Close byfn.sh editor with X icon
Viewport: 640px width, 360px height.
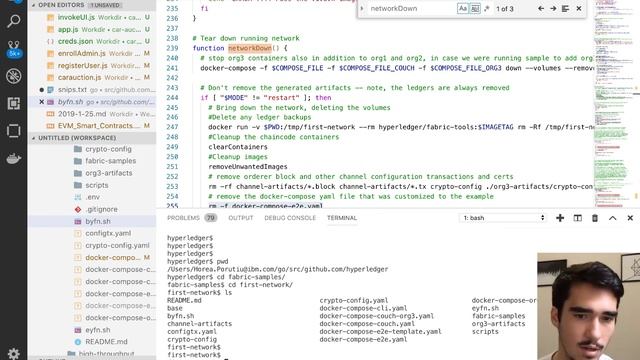pyautogui.click(x=41, y=102)
